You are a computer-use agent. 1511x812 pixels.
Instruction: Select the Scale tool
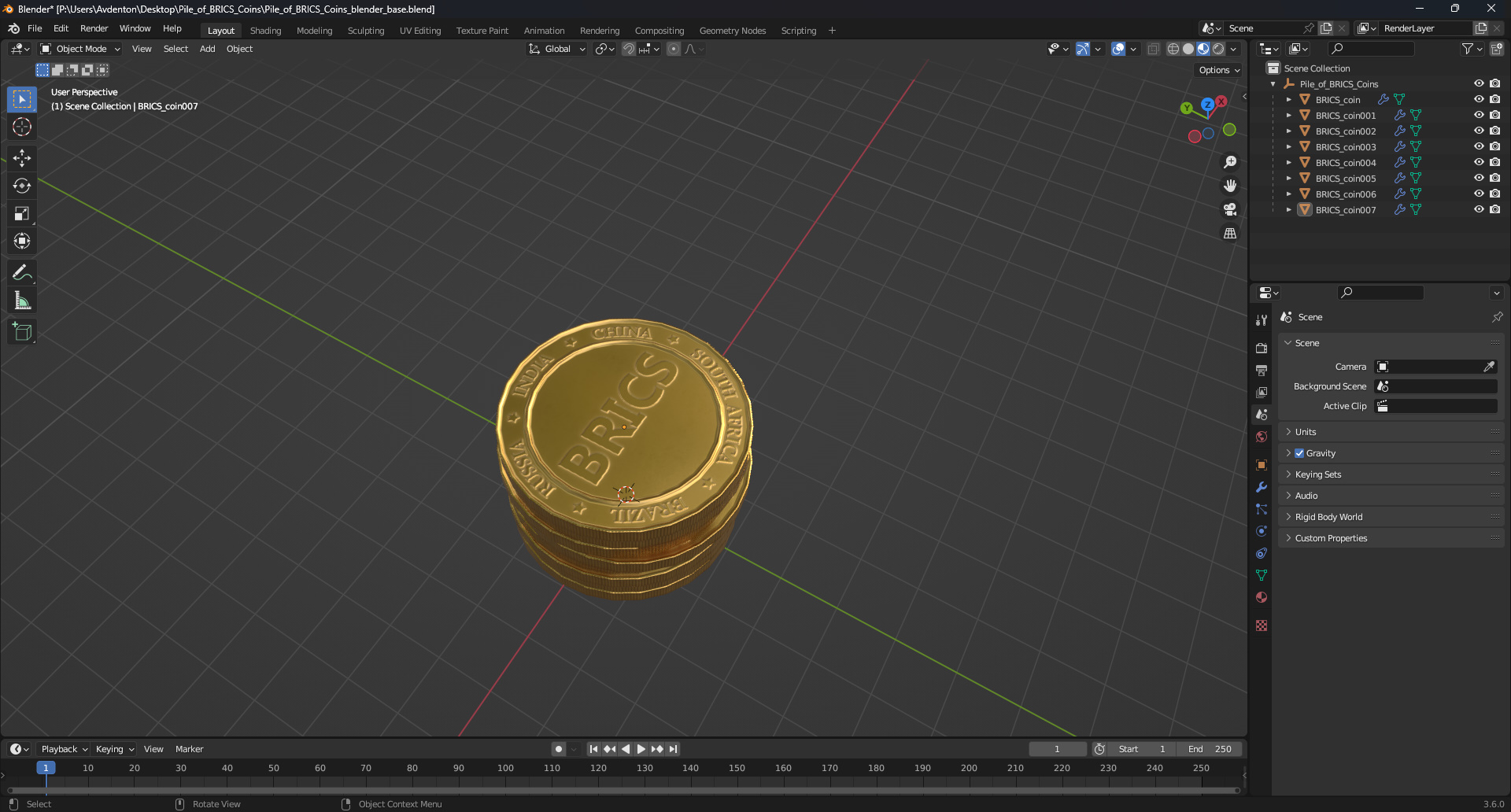pyautogui.click(x=22, y=213)
